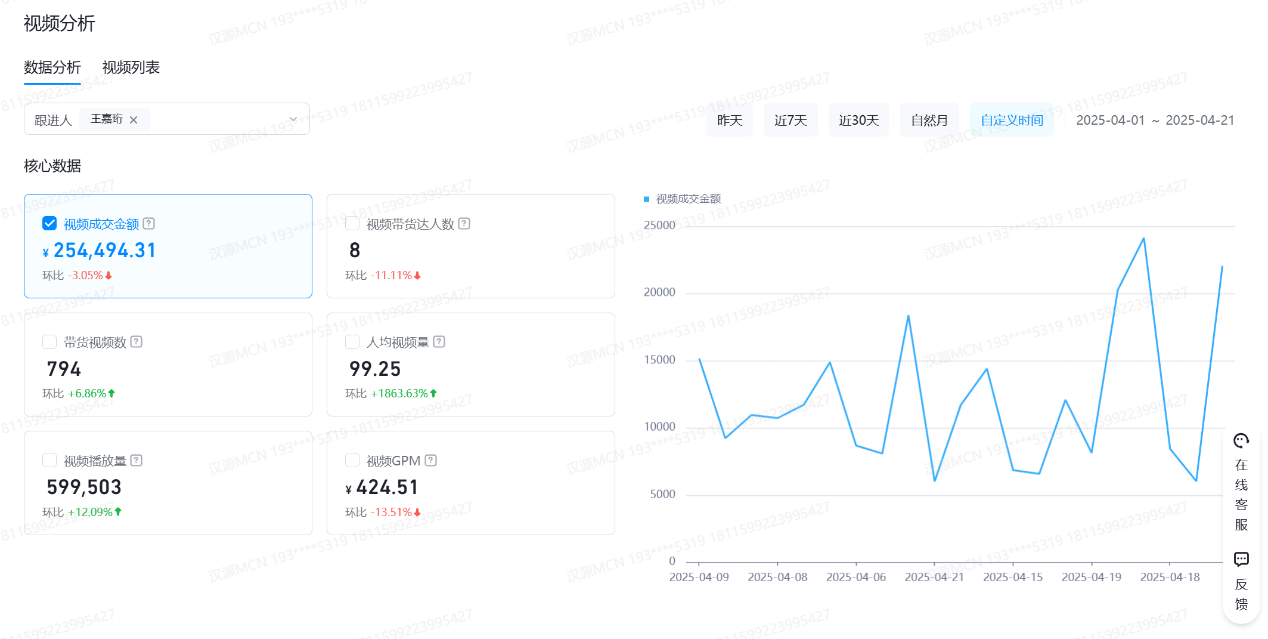Click help icon beside 视频成交金额
The image size is (1268, 639).
tap(149, 223)
